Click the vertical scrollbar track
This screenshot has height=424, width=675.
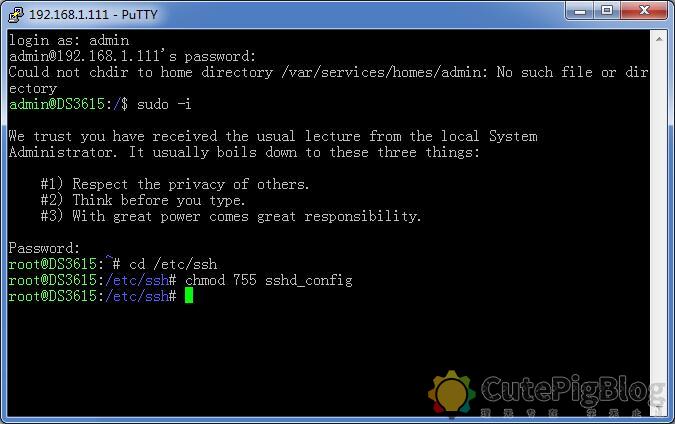659,223
